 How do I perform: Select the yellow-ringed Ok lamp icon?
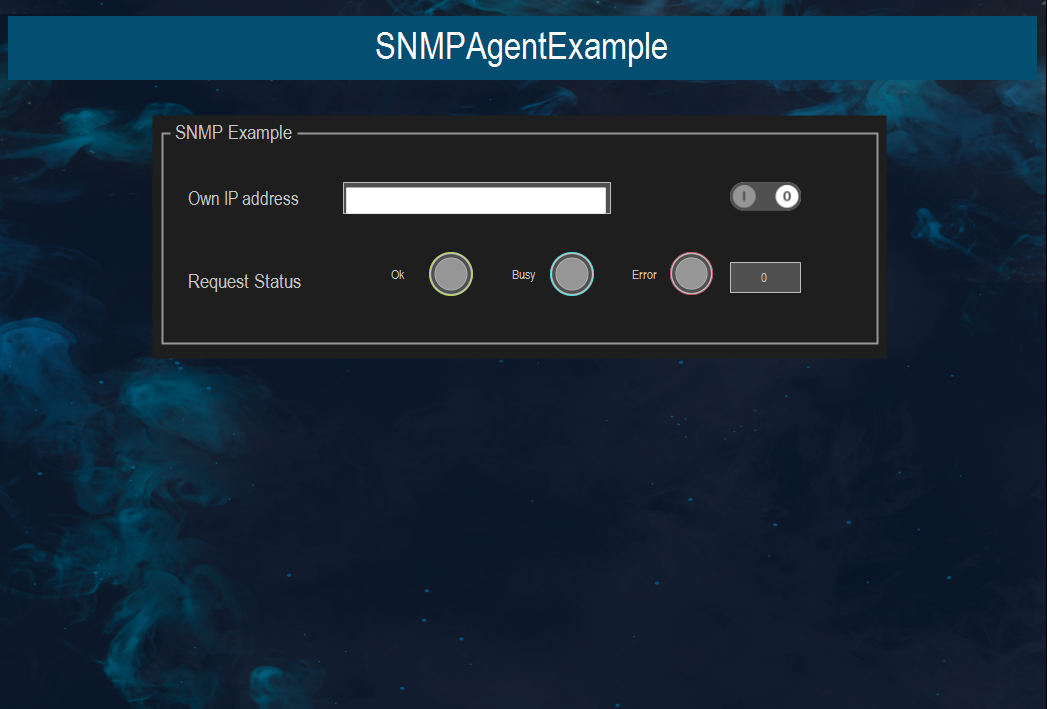click(450, 273)
